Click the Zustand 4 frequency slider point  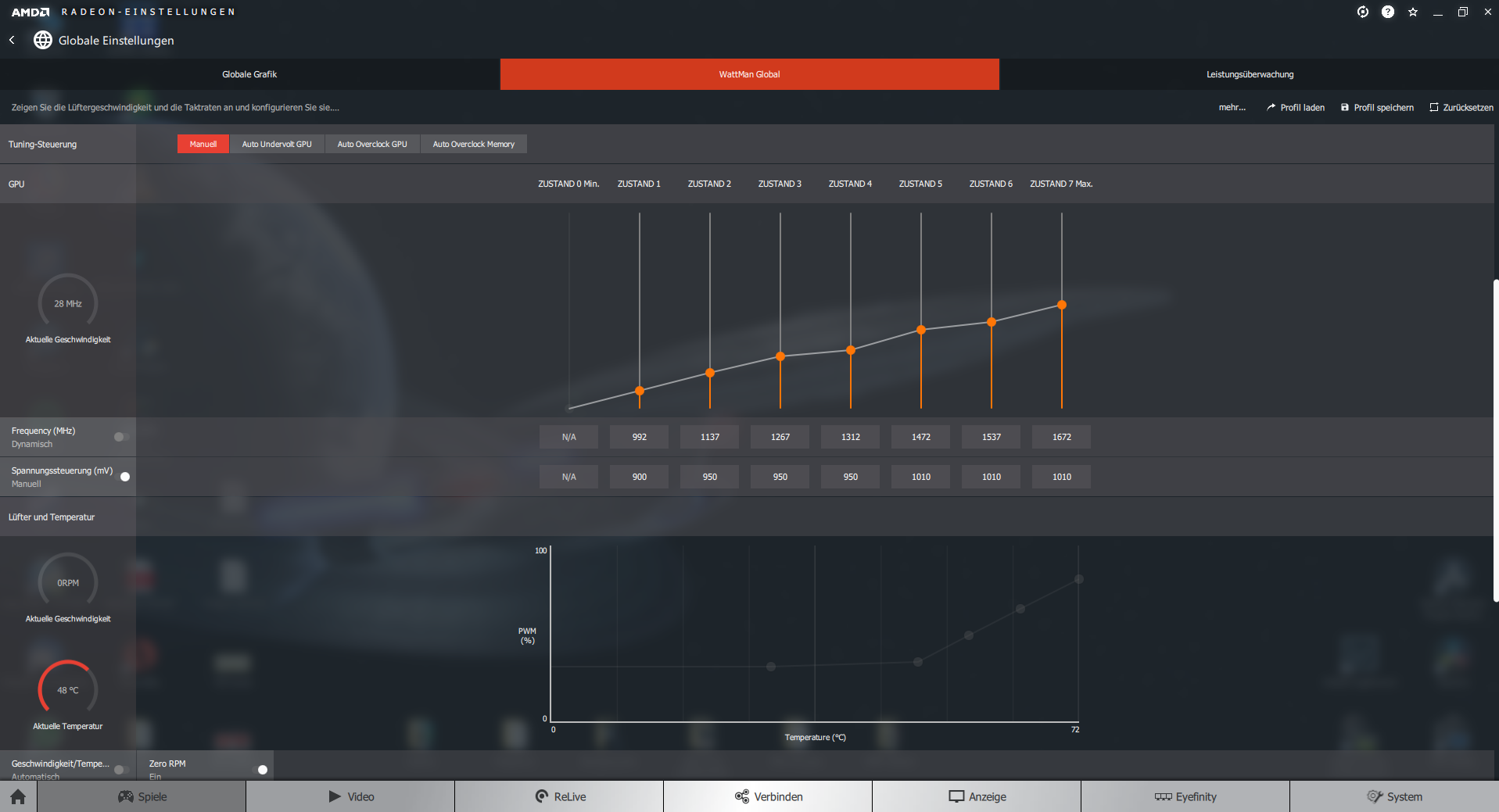(851, 350)
